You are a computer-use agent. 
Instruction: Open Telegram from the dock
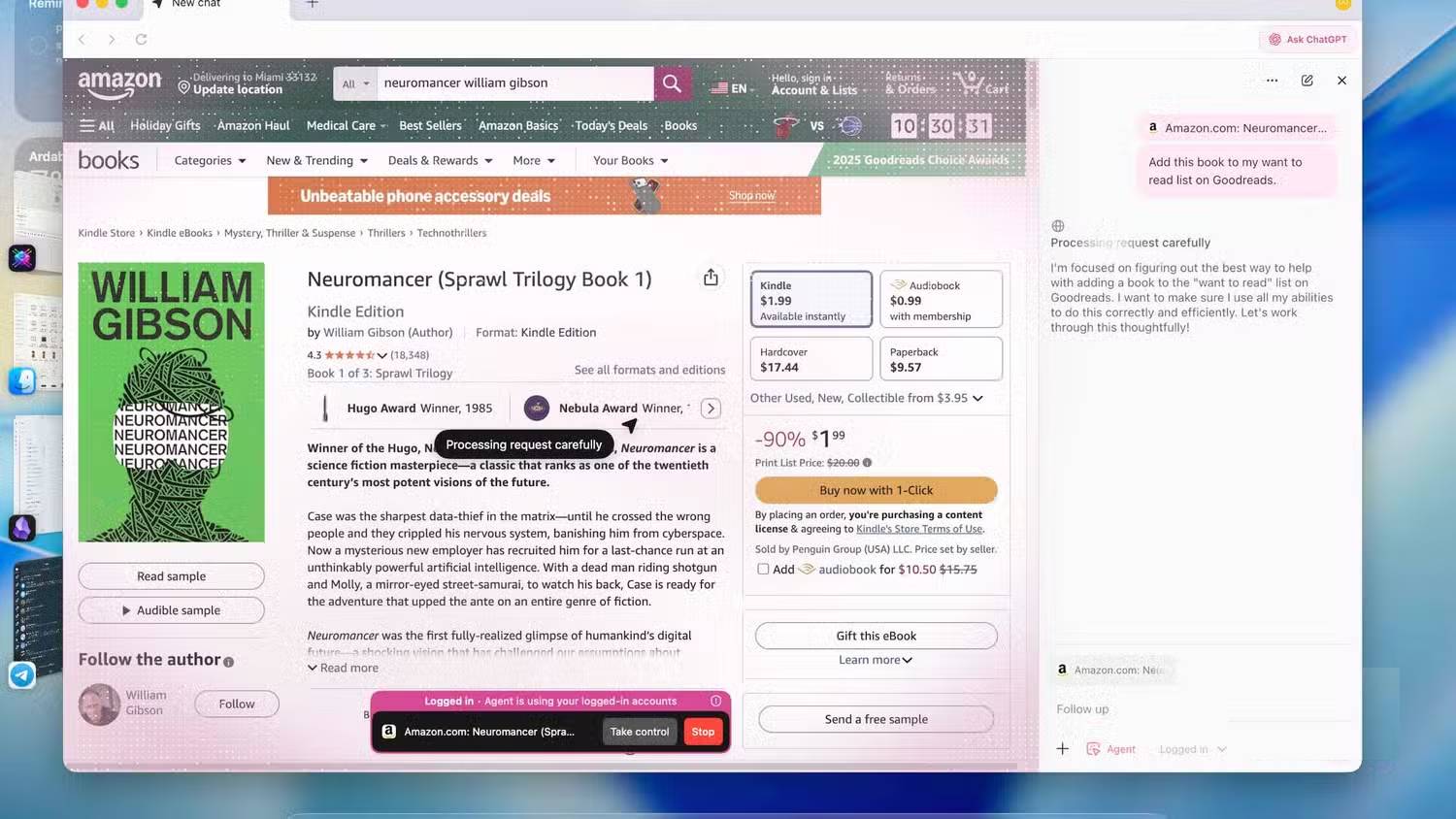[22, 675]
